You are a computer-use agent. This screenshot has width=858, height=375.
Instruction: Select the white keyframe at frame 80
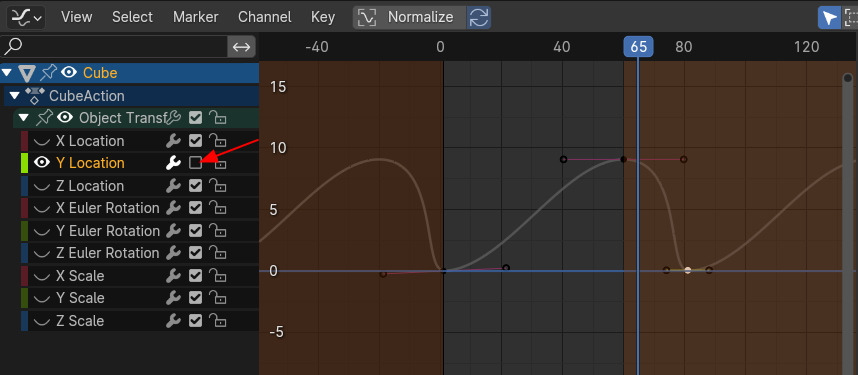click(x=688, y=270)
